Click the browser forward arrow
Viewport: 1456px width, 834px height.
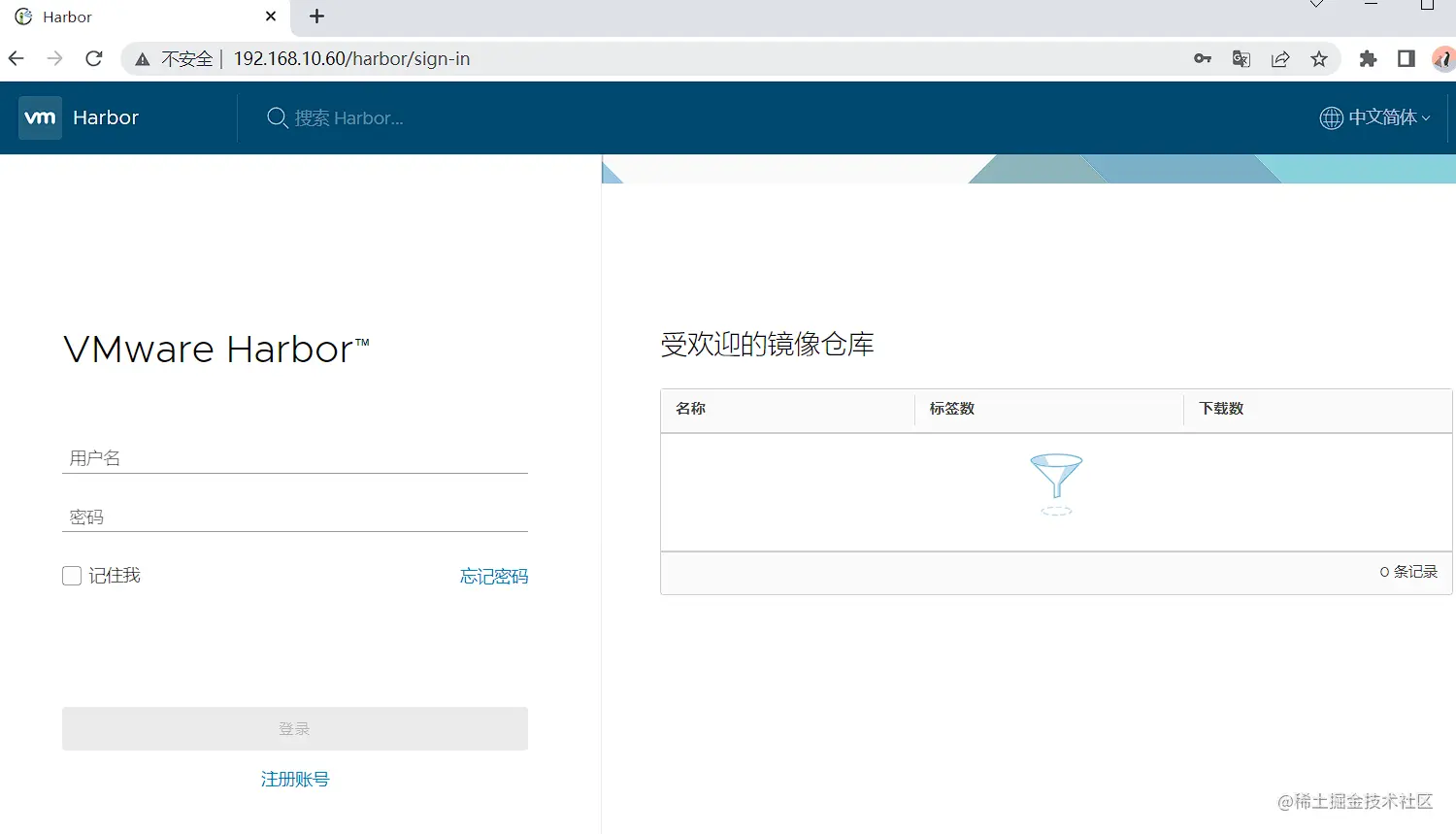54,58
